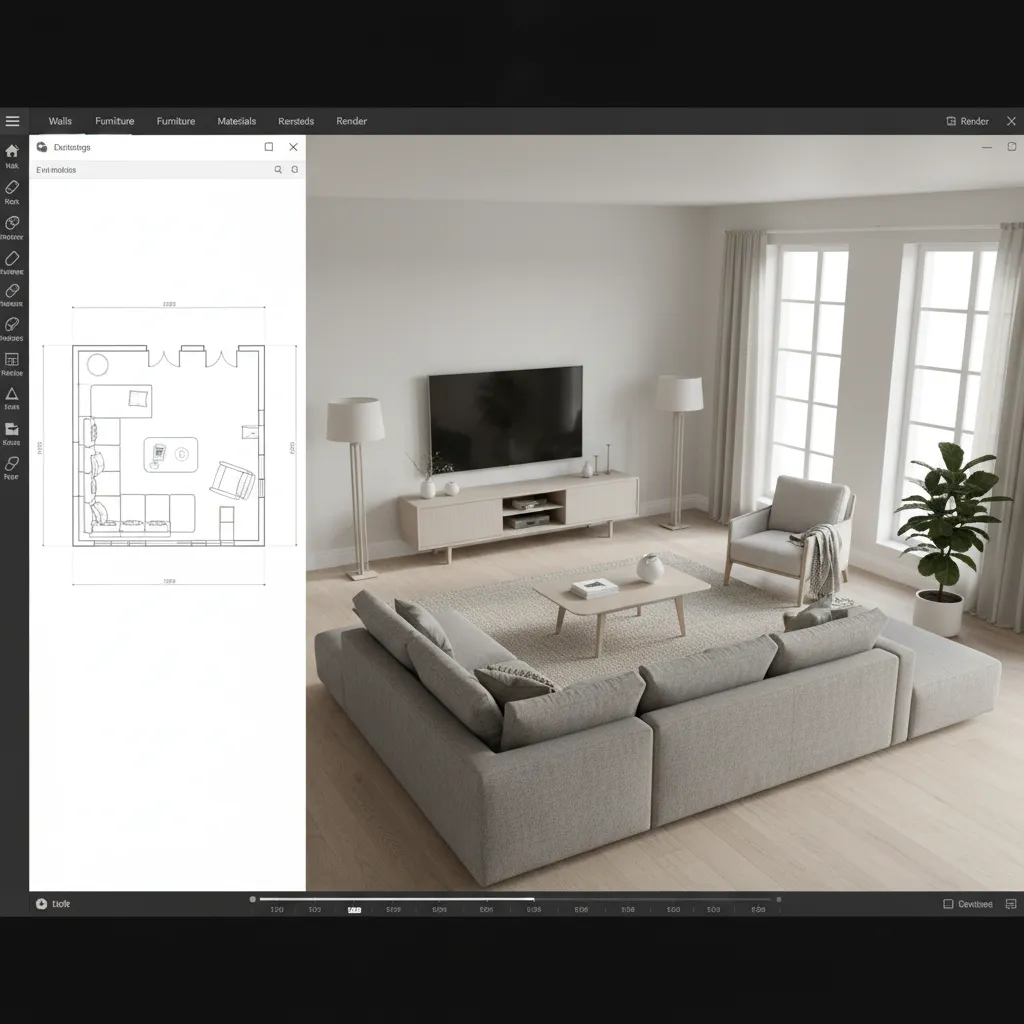Click the Render button at top right
Viewport: 1024px width, 1024px height.
[967, 120]
